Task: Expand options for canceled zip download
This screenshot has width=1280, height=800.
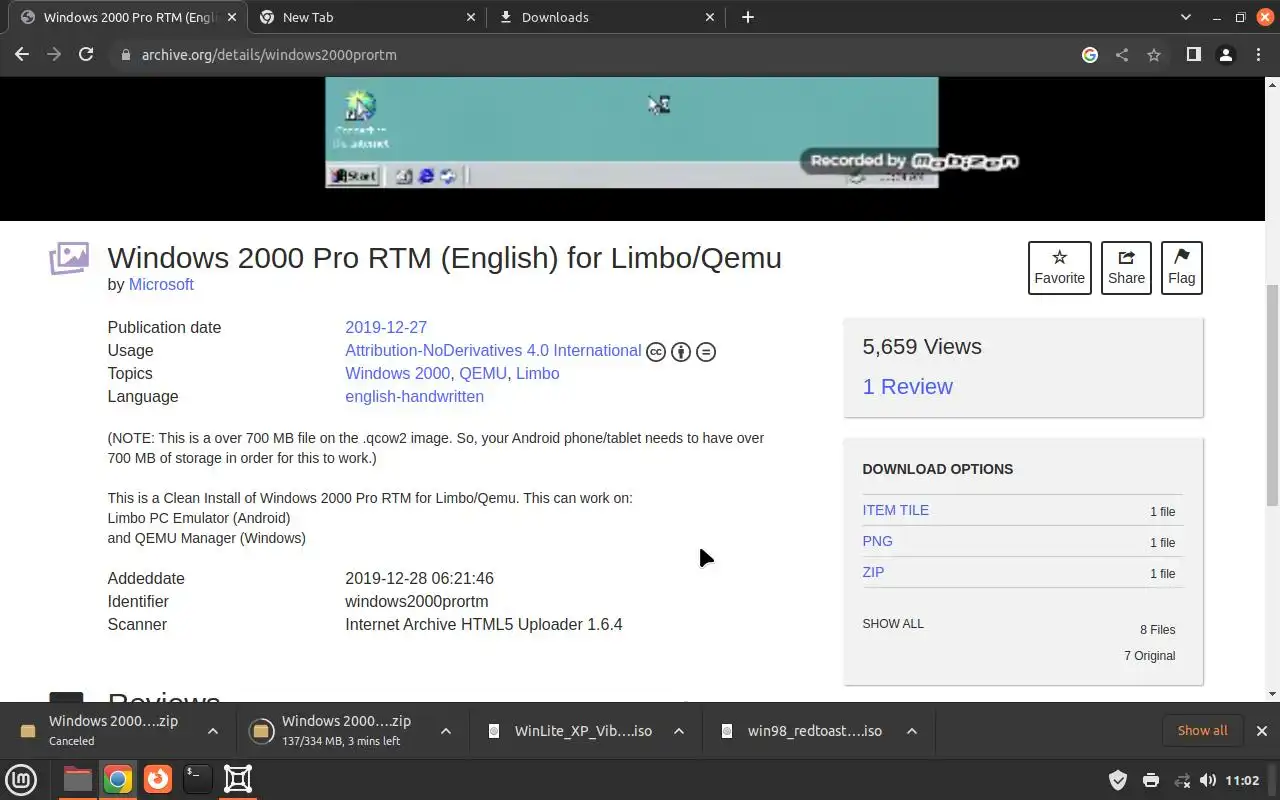Action: (213, 731)
